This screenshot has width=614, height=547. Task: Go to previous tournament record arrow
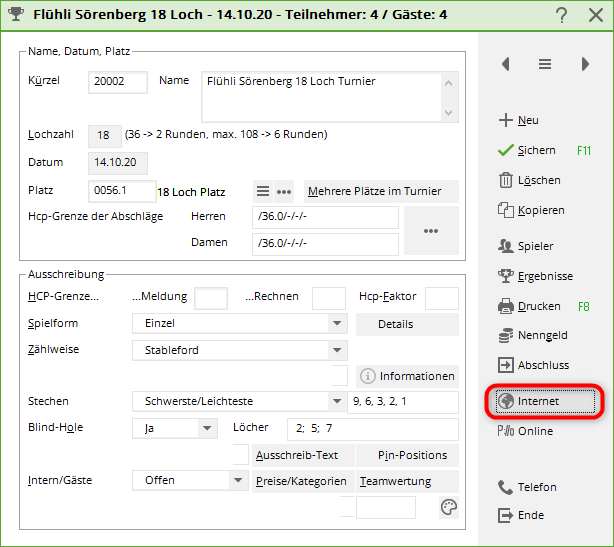click(506, 64)
